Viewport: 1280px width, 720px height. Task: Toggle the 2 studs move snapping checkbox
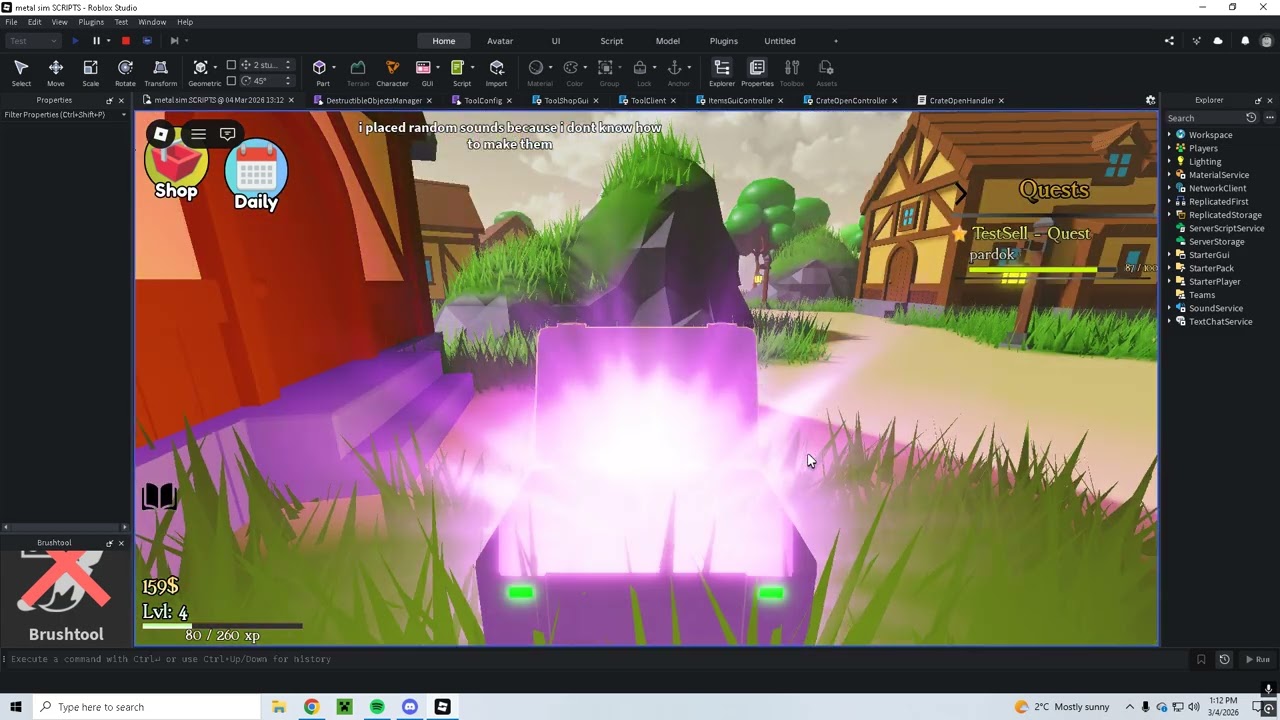pos(231,65)
